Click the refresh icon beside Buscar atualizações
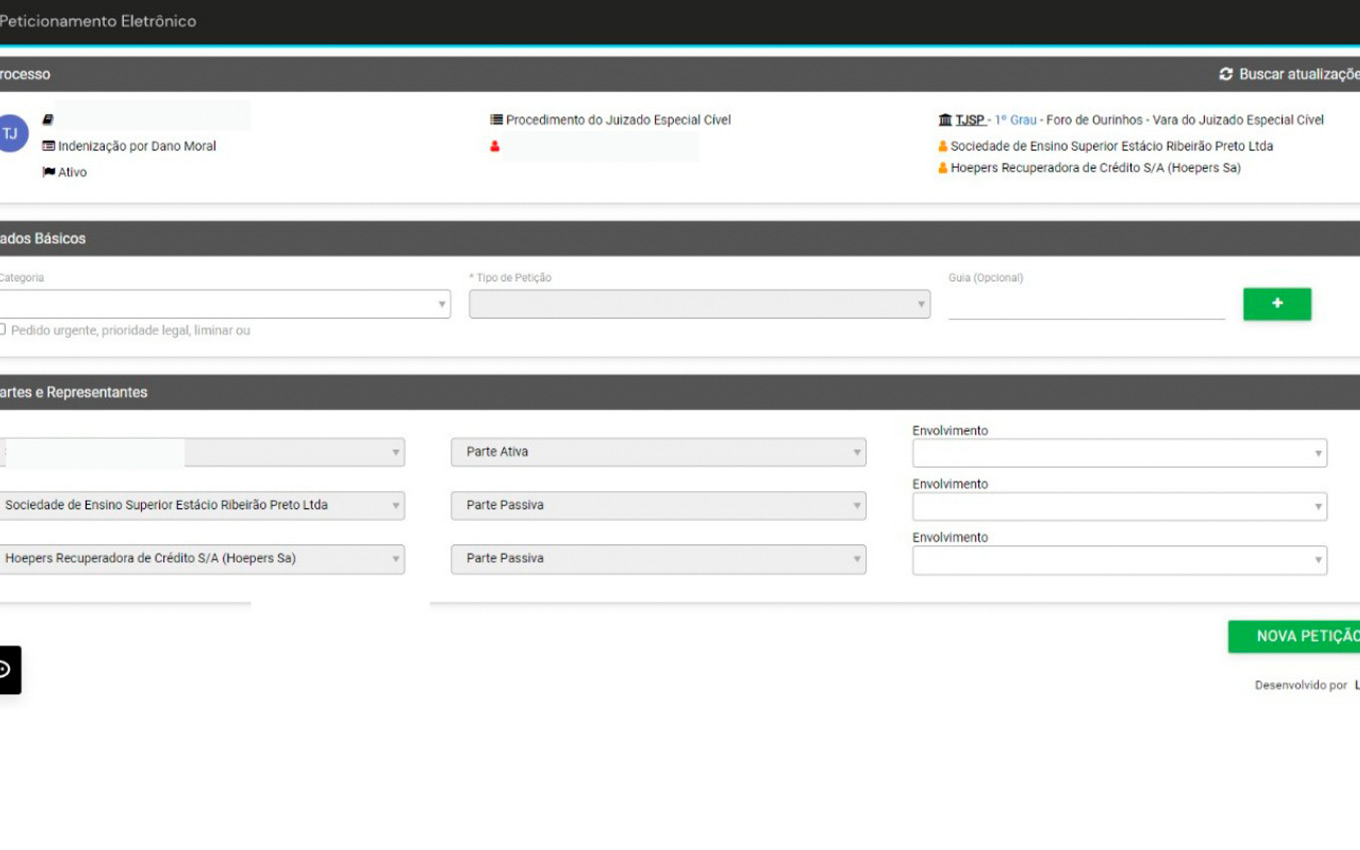Image resolution: width=1360 pixels, height=850 pixels. [1226, 74]
